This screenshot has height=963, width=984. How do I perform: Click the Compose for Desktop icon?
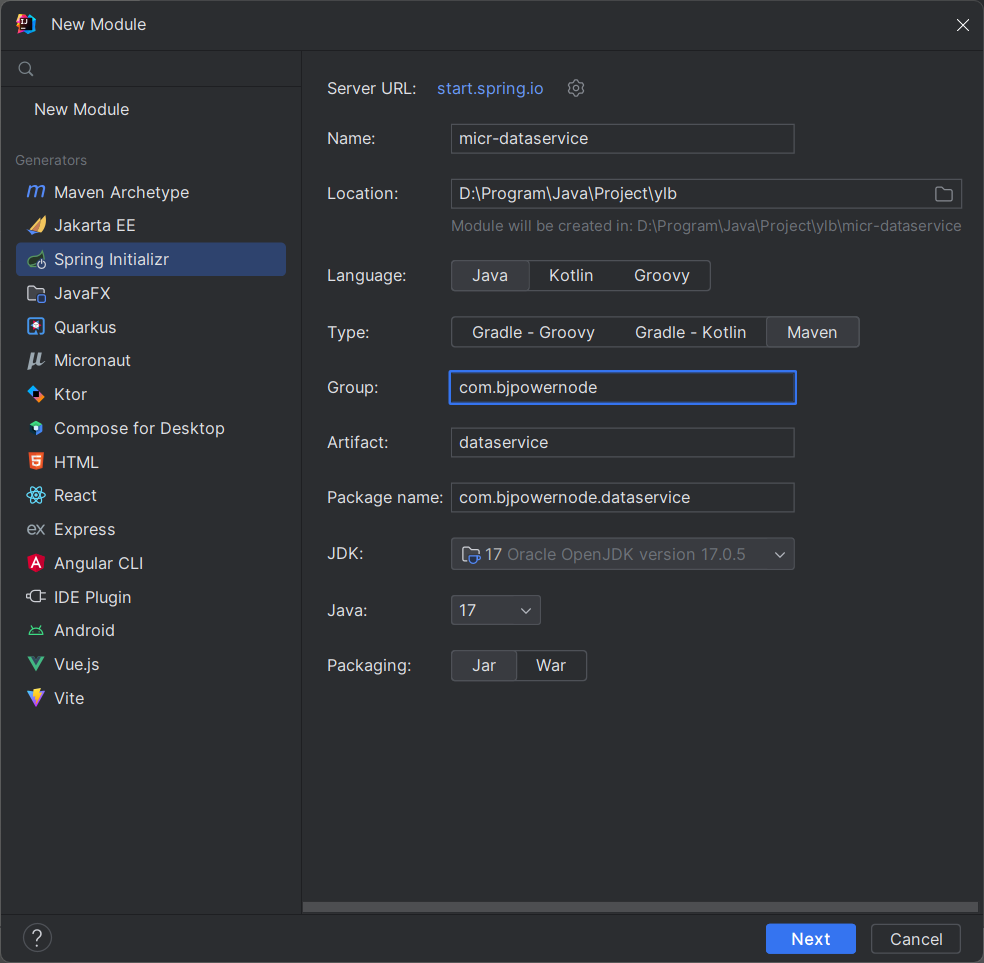pyautogui.click(x=36, y=428)
